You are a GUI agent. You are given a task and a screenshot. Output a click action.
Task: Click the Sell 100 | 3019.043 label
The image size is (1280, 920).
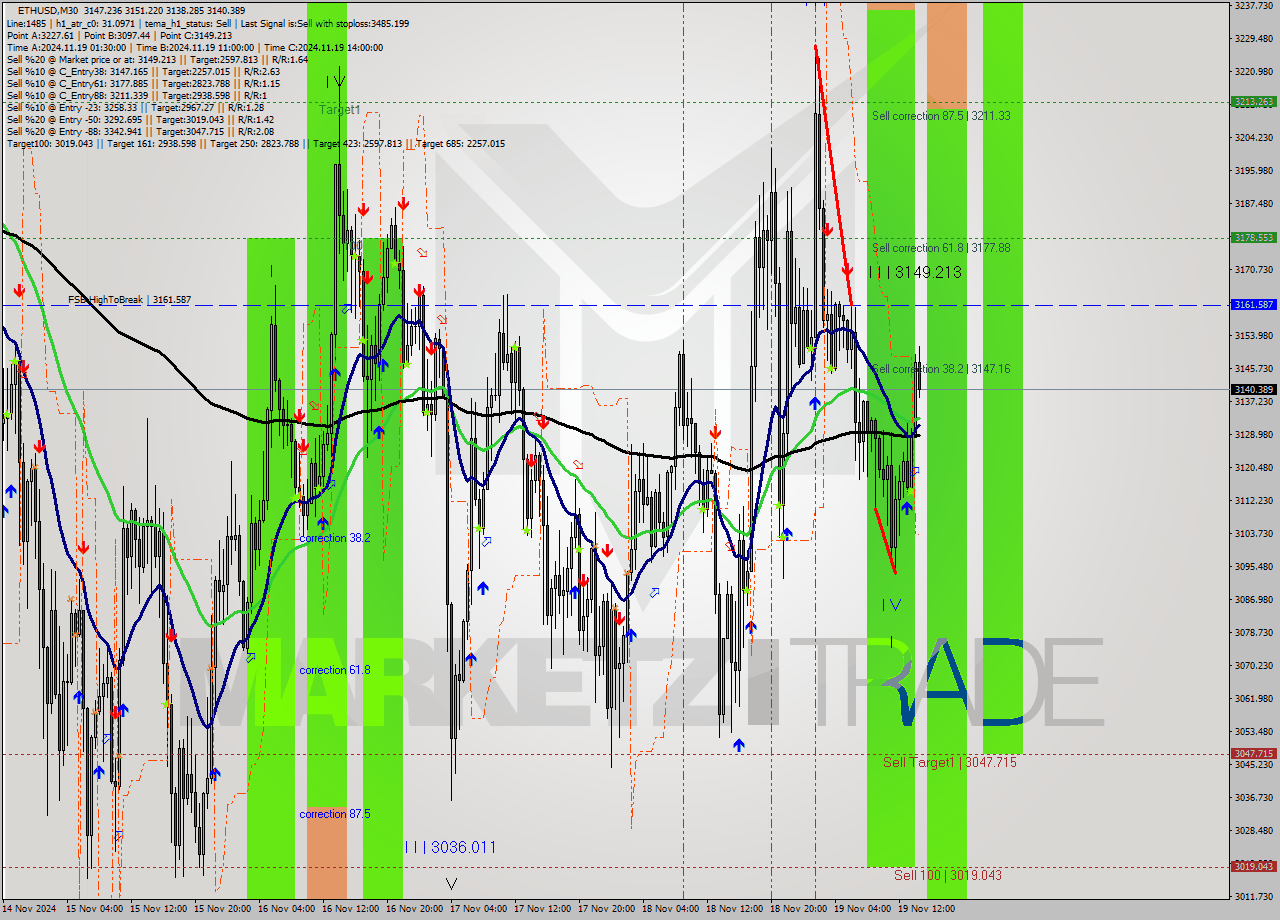click(x=948, y=875)
